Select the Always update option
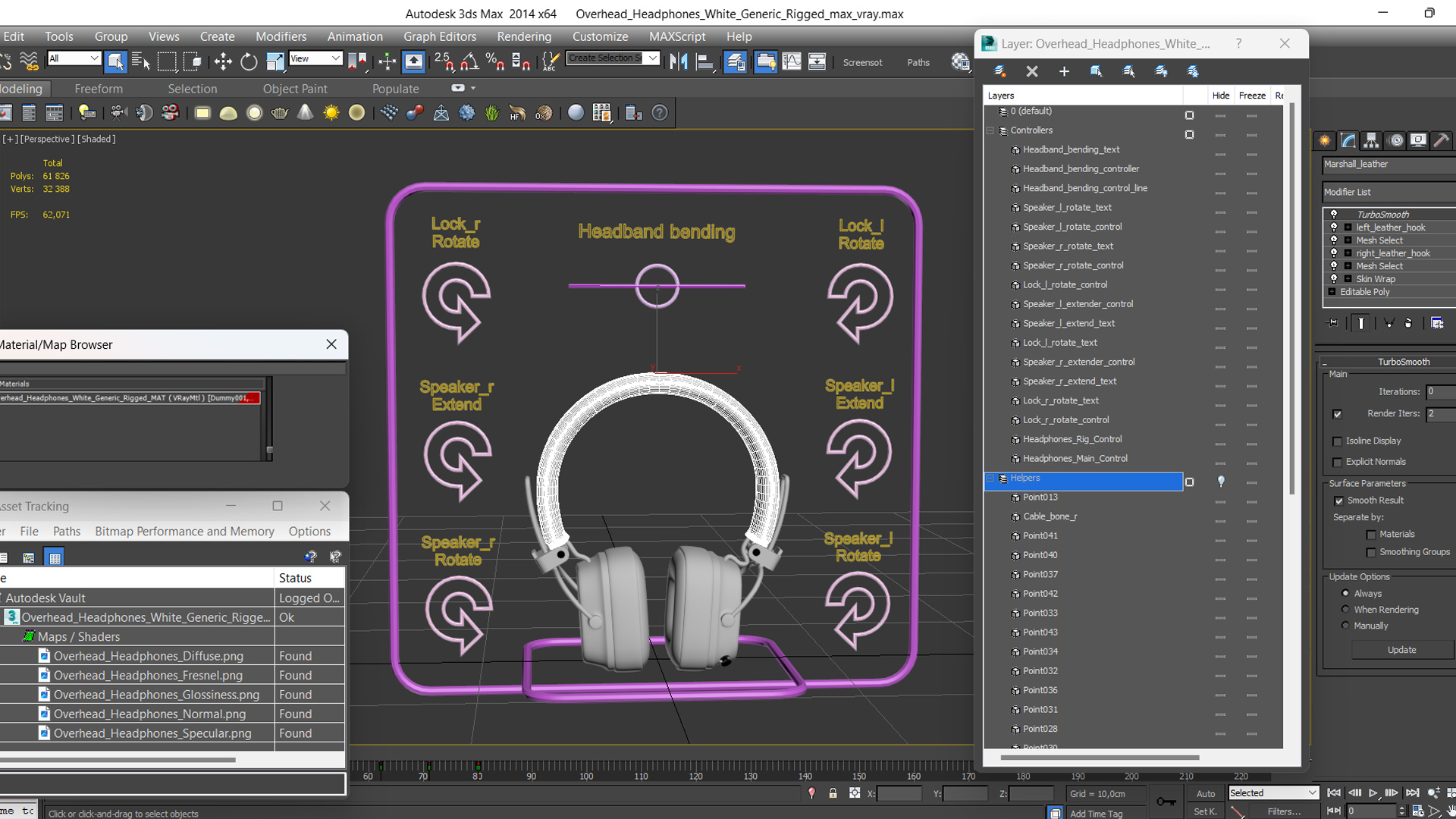 click(x=1346, y=593)
